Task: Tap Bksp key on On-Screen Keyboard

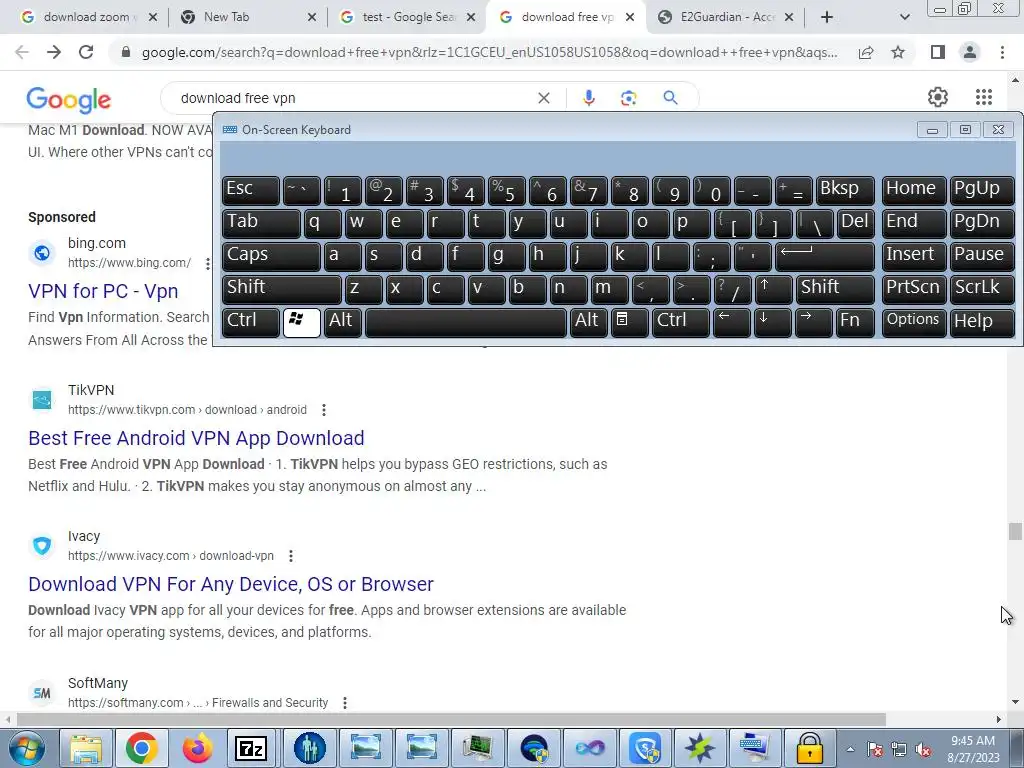Action: click(x=845, y=190)
